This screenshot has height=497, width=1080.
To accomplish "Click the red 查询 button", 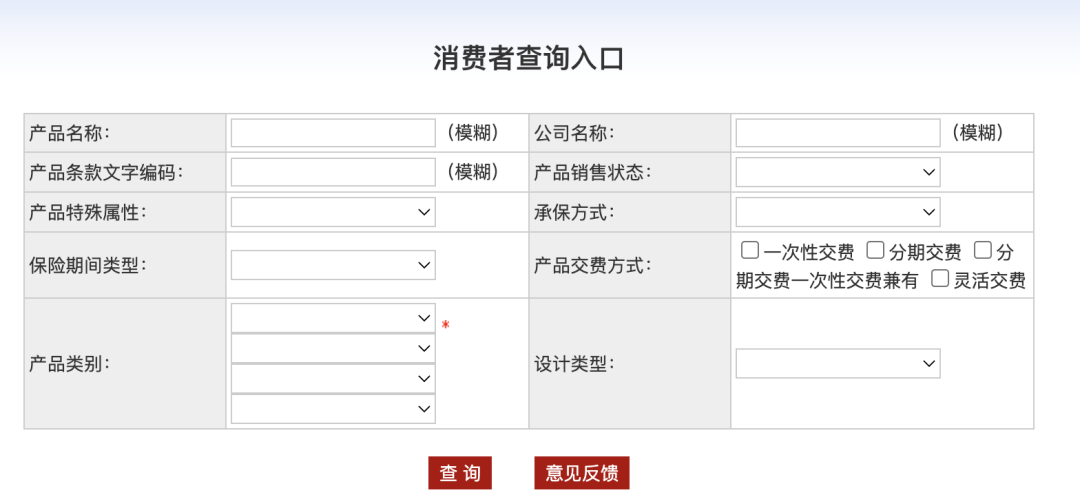I will click(460, 473).
